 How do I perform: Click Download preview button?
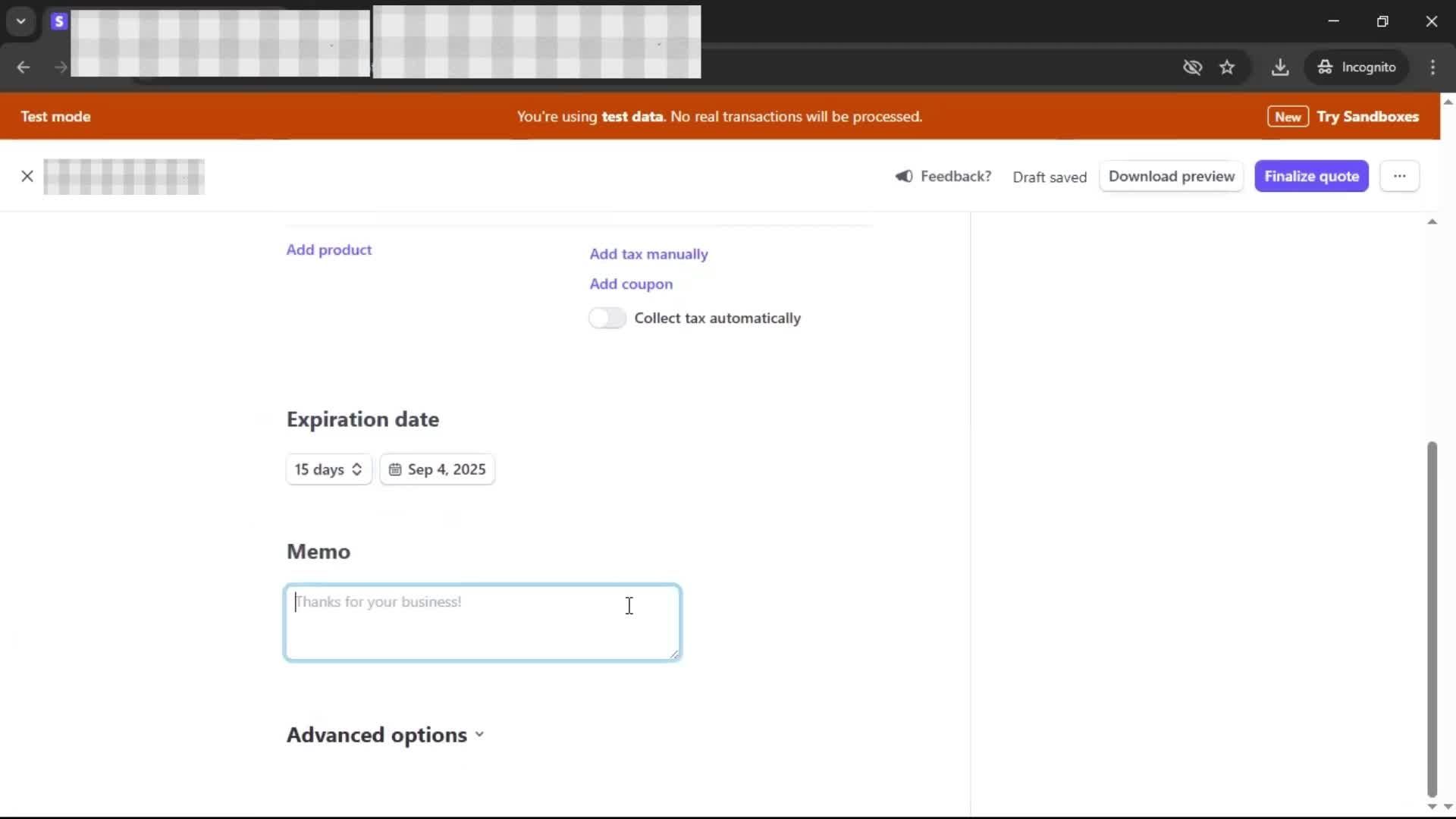pyautogui.click(x=1171, y=177)
